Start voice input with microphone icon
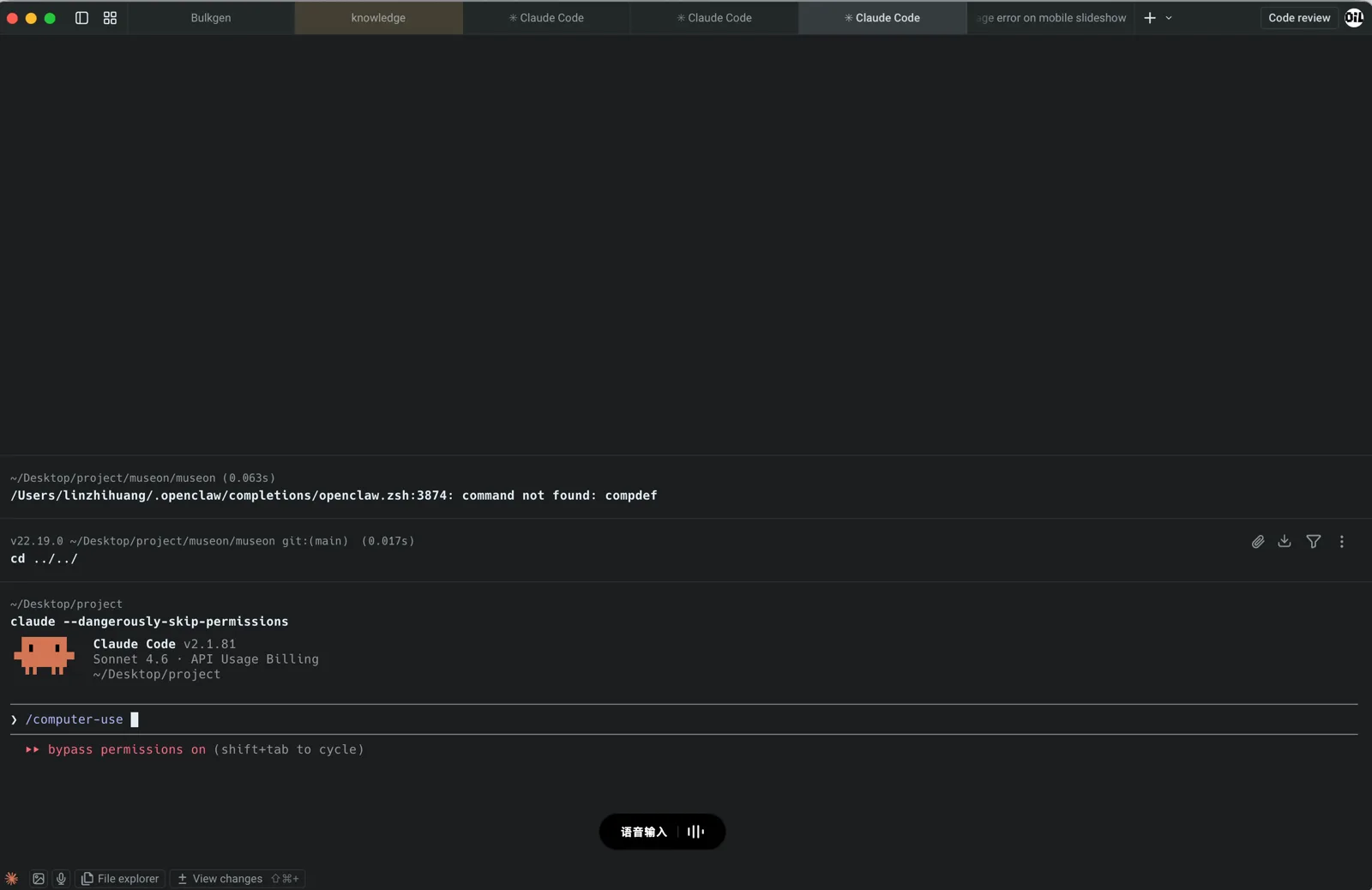The image size is (1372, 890). tap(61, 878)
